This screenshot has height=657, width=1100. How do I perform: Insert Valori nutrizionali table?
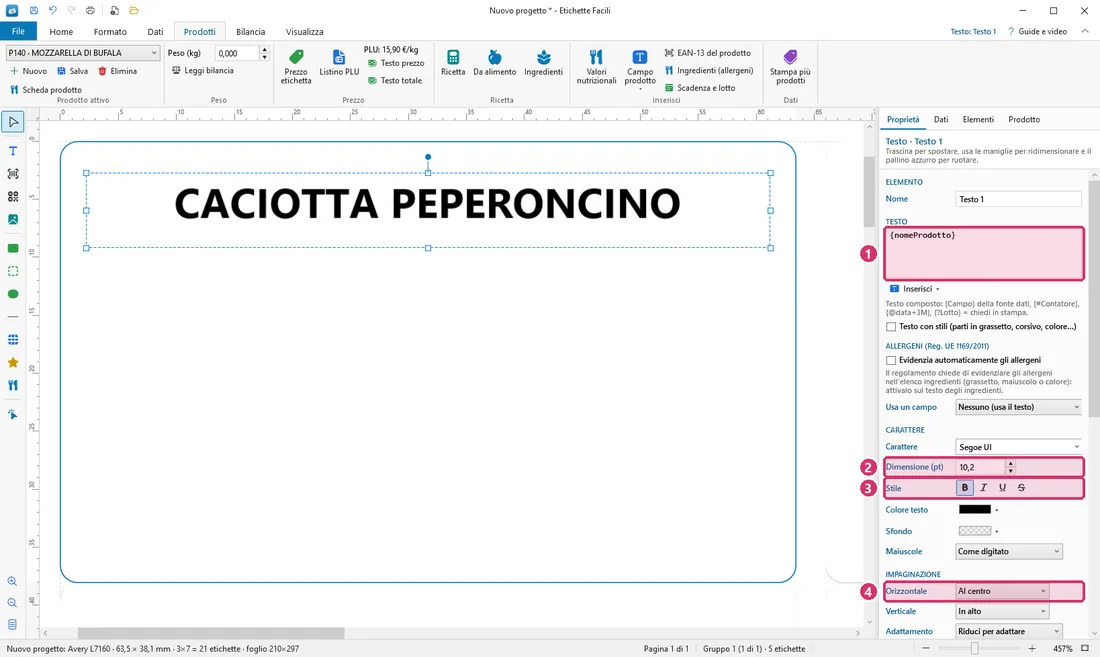point(596,67)
